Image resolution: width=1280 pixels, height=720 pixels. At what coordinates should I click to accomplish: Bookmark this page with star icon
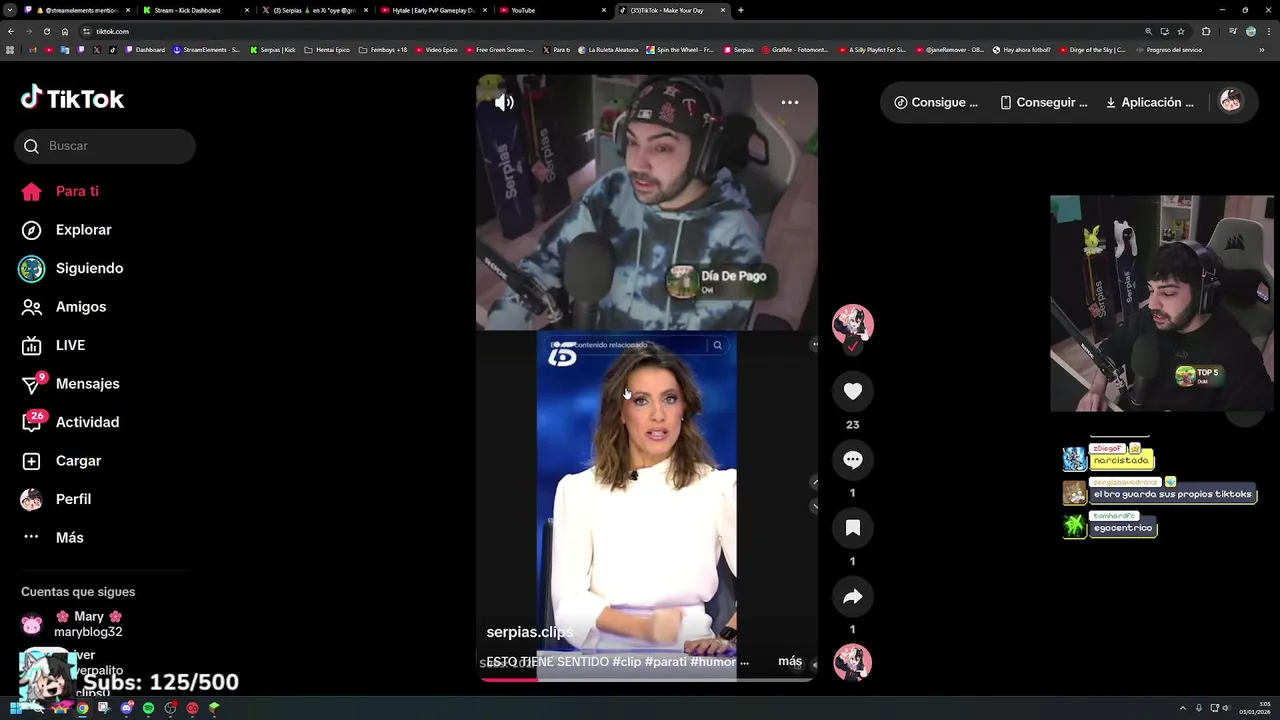(x=1181, y=31)
